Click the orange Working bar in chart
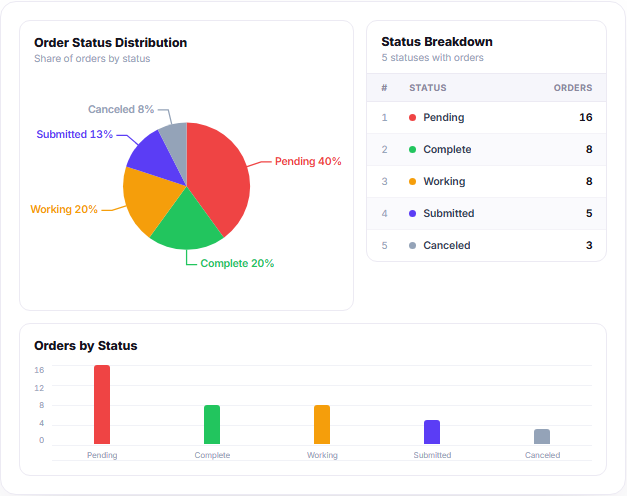 [x=322, y=424]
